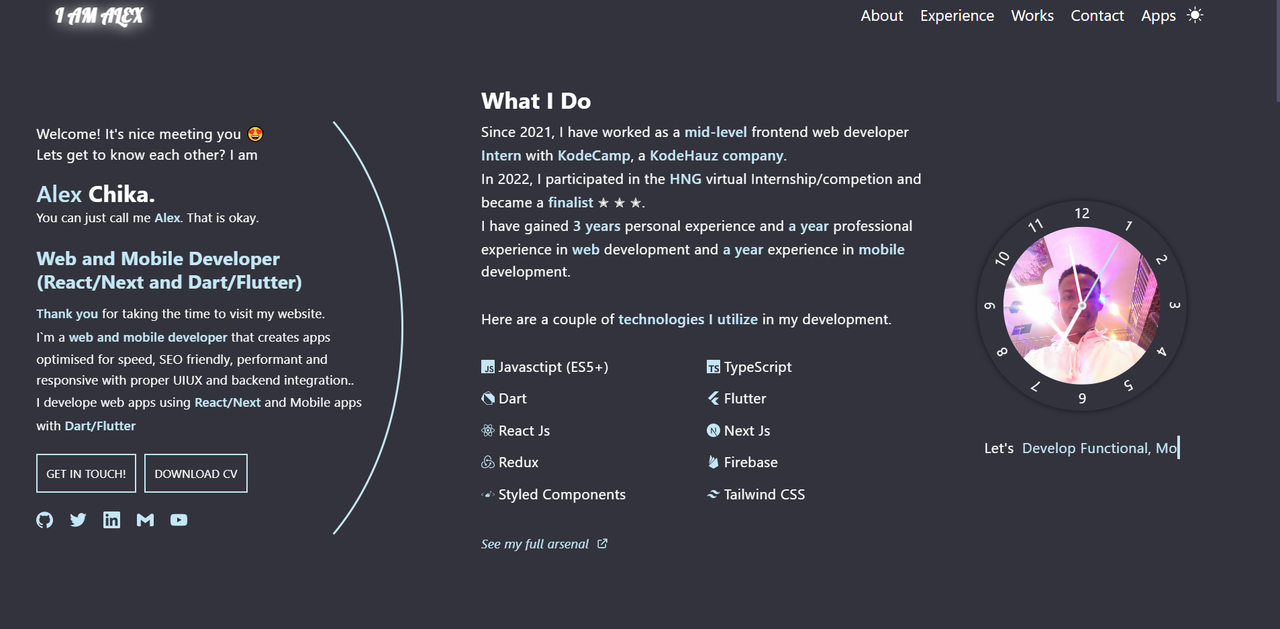This screenshot has width=1280, height=629.
Task: Click external-link icon beside See my full arsenal
Action: pyautogui.click(x=602, y=544)
